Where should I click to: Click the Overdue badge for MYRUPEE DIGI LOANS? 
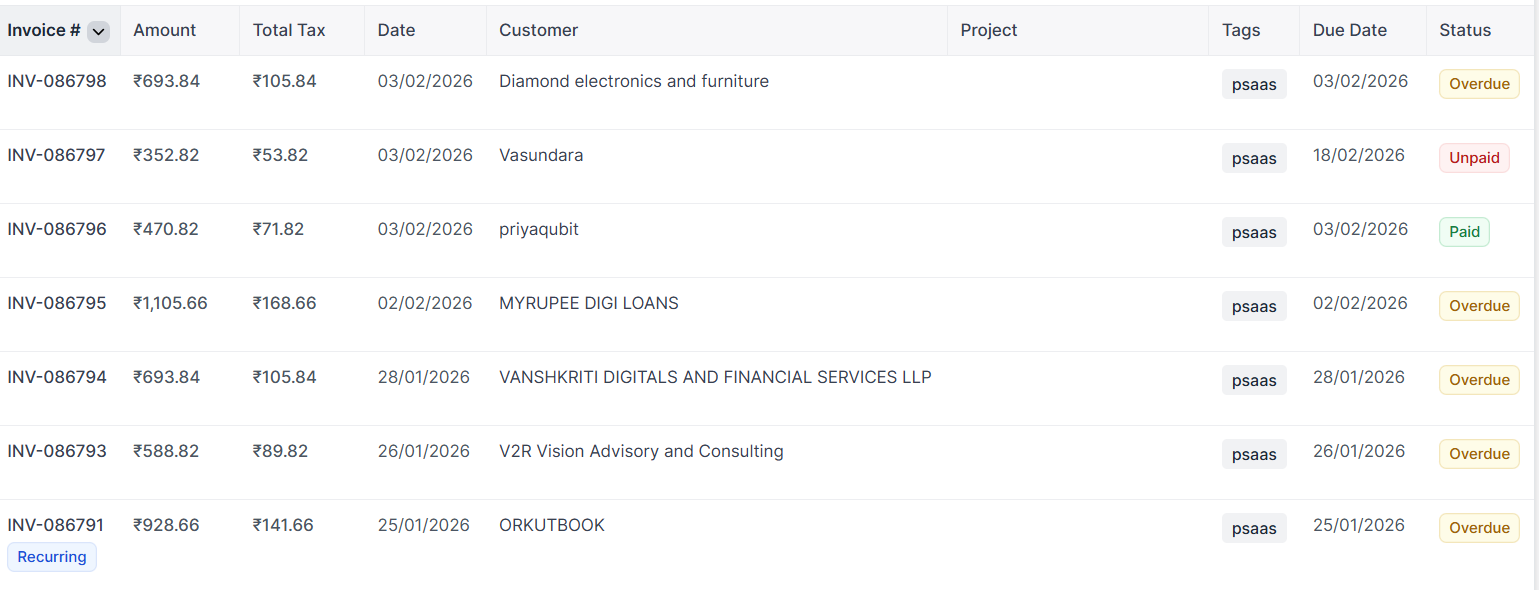click(x=1479, y=306)
